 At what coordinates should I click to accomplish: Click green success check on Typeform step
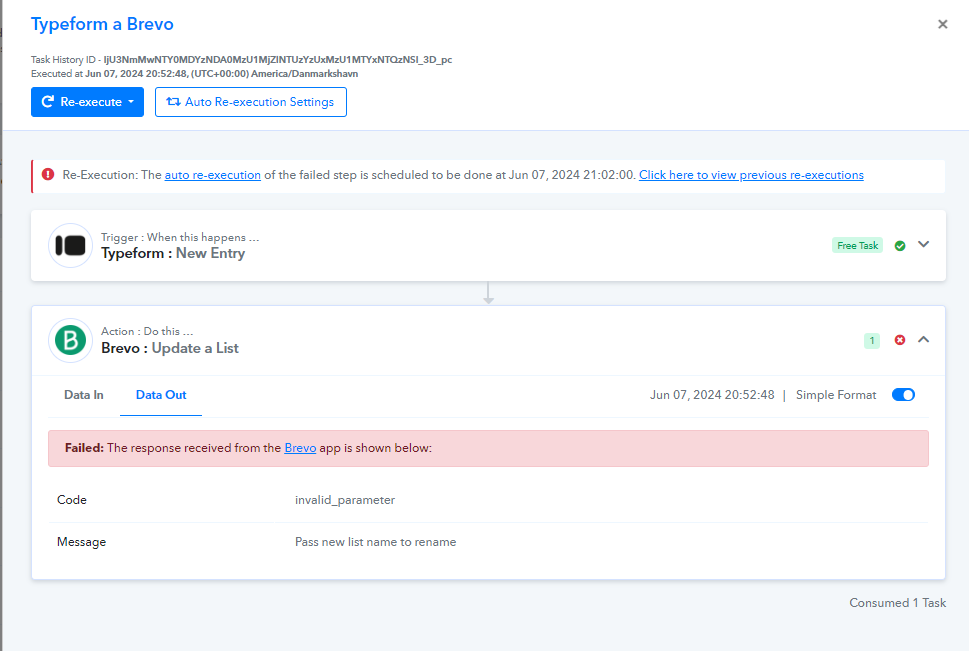pyautogui.click(x=900, y=245)
